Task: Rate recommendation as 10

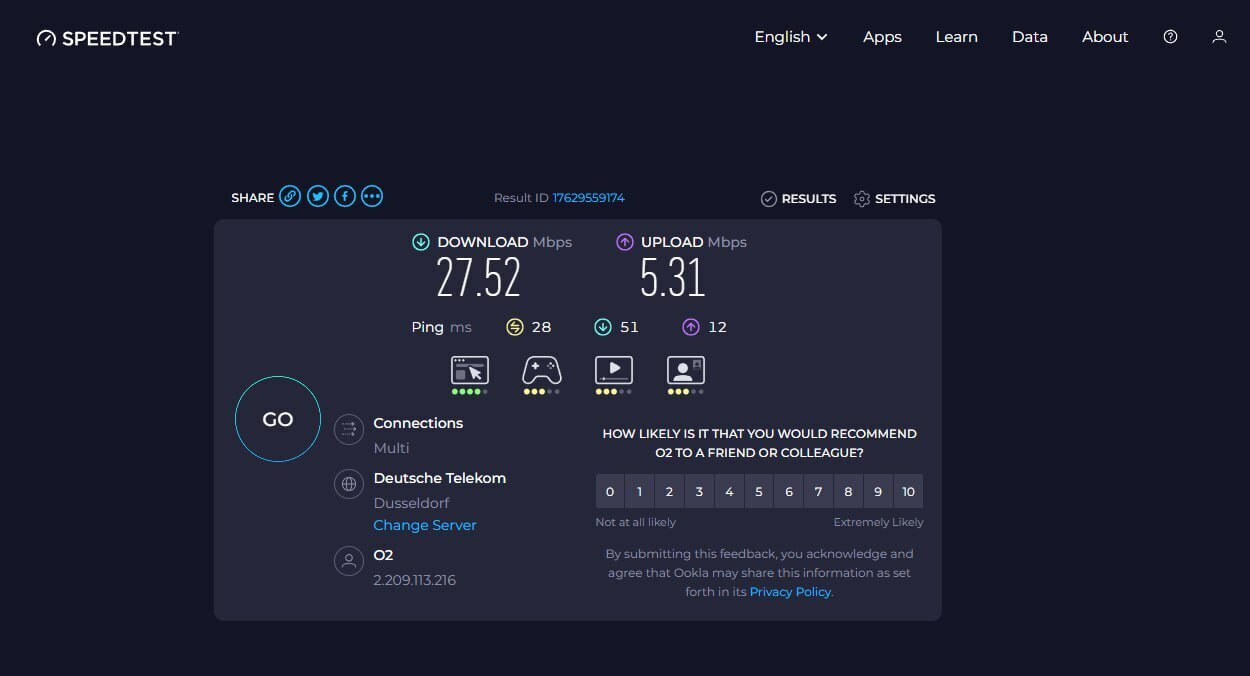Action: pyautogui.click(x=908, y=492)
